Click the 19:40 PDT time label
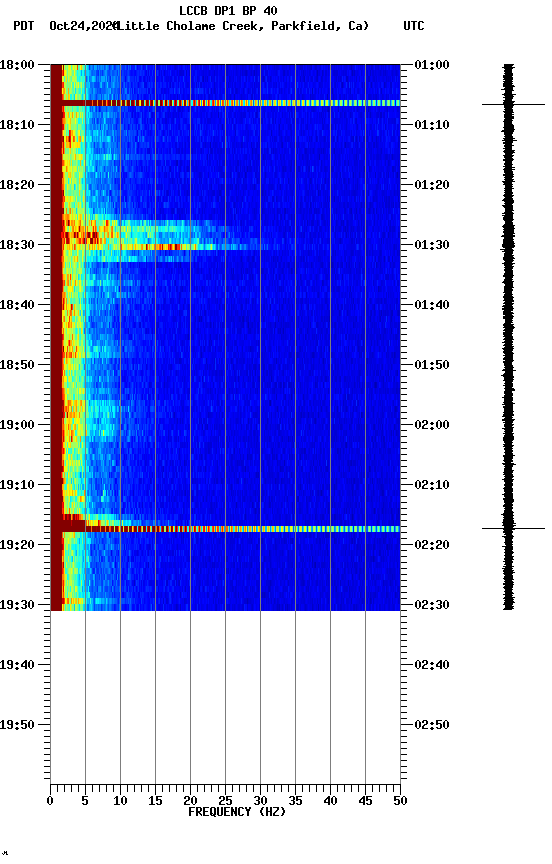552x864 pixels. [x=17, y=665]
